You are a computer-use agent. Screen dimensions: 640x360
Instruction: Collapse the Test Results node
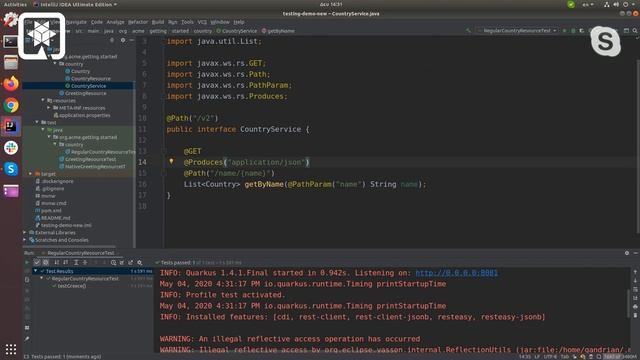click(x=36, y=271)
